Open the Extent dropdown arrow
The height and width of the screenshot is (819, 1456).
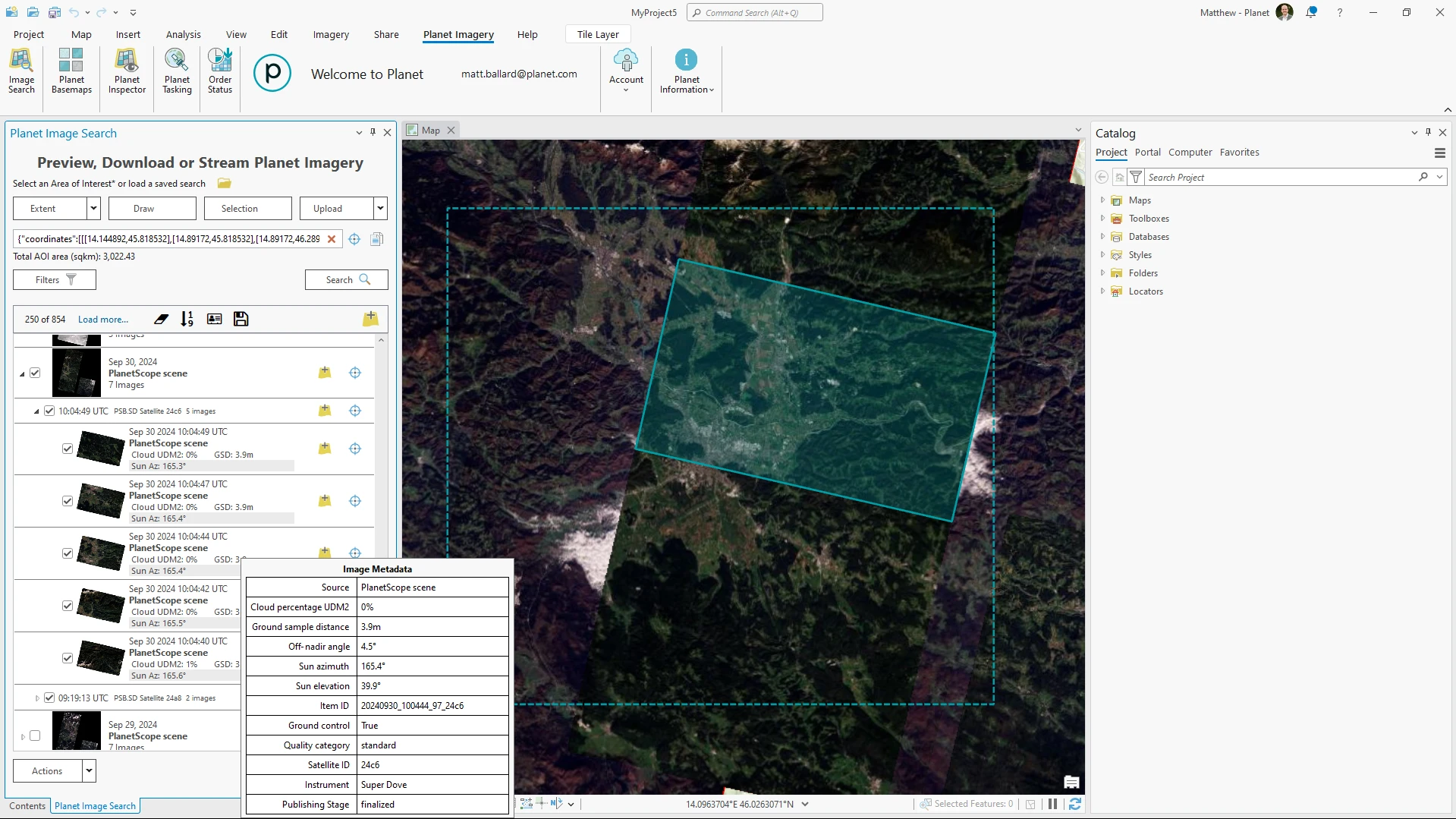[x=94, y=208]
